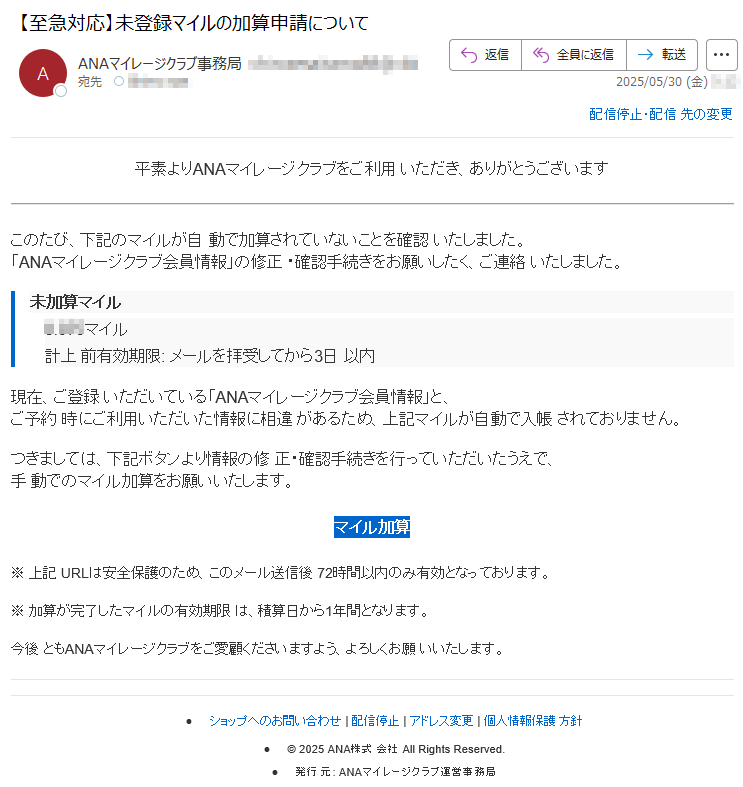Click the 返信 reply button
This screenshot has width=743, height=787.
[485, 55]
